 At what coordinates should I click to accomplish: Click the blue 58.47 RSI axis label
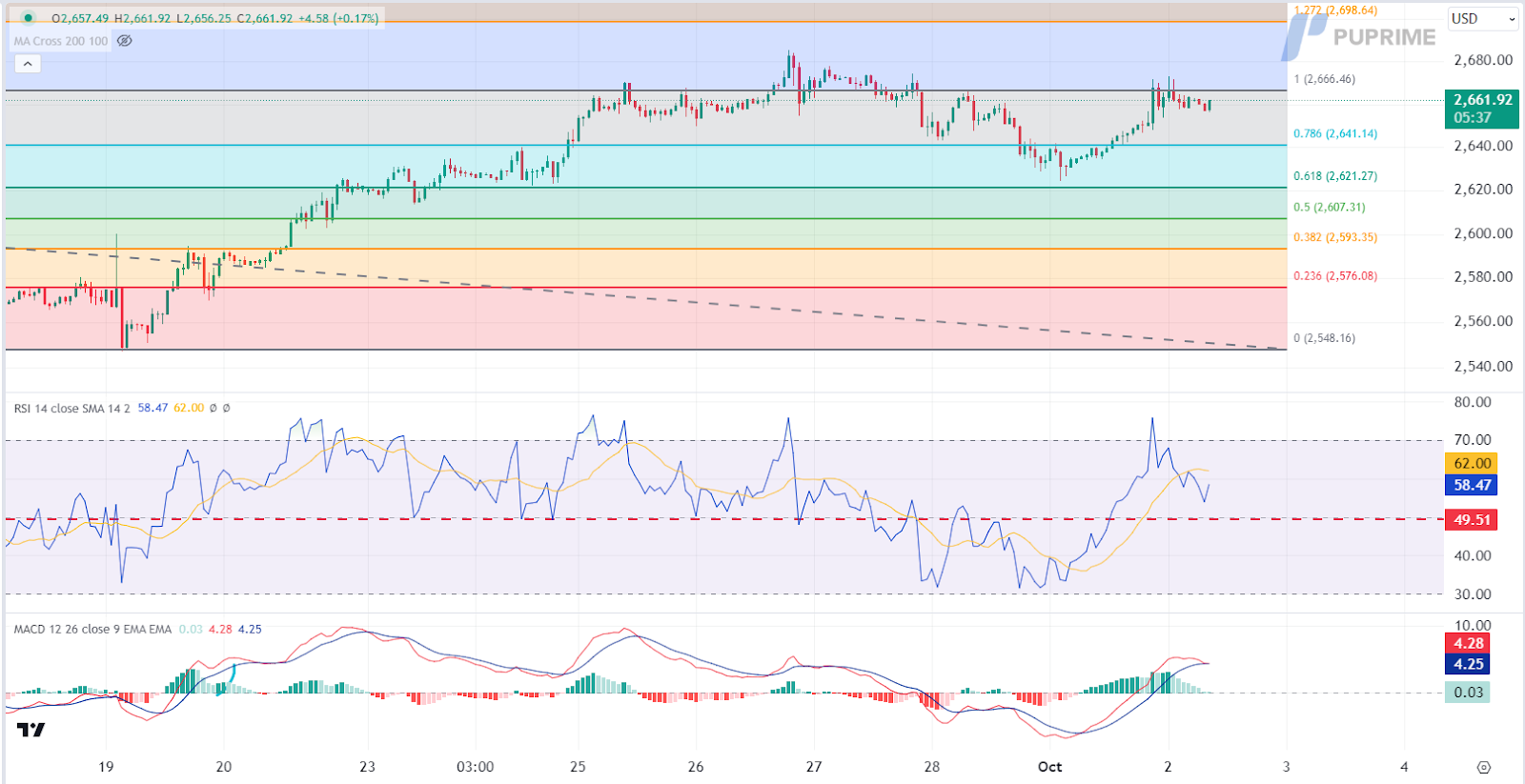click(x=1473, y=485)
